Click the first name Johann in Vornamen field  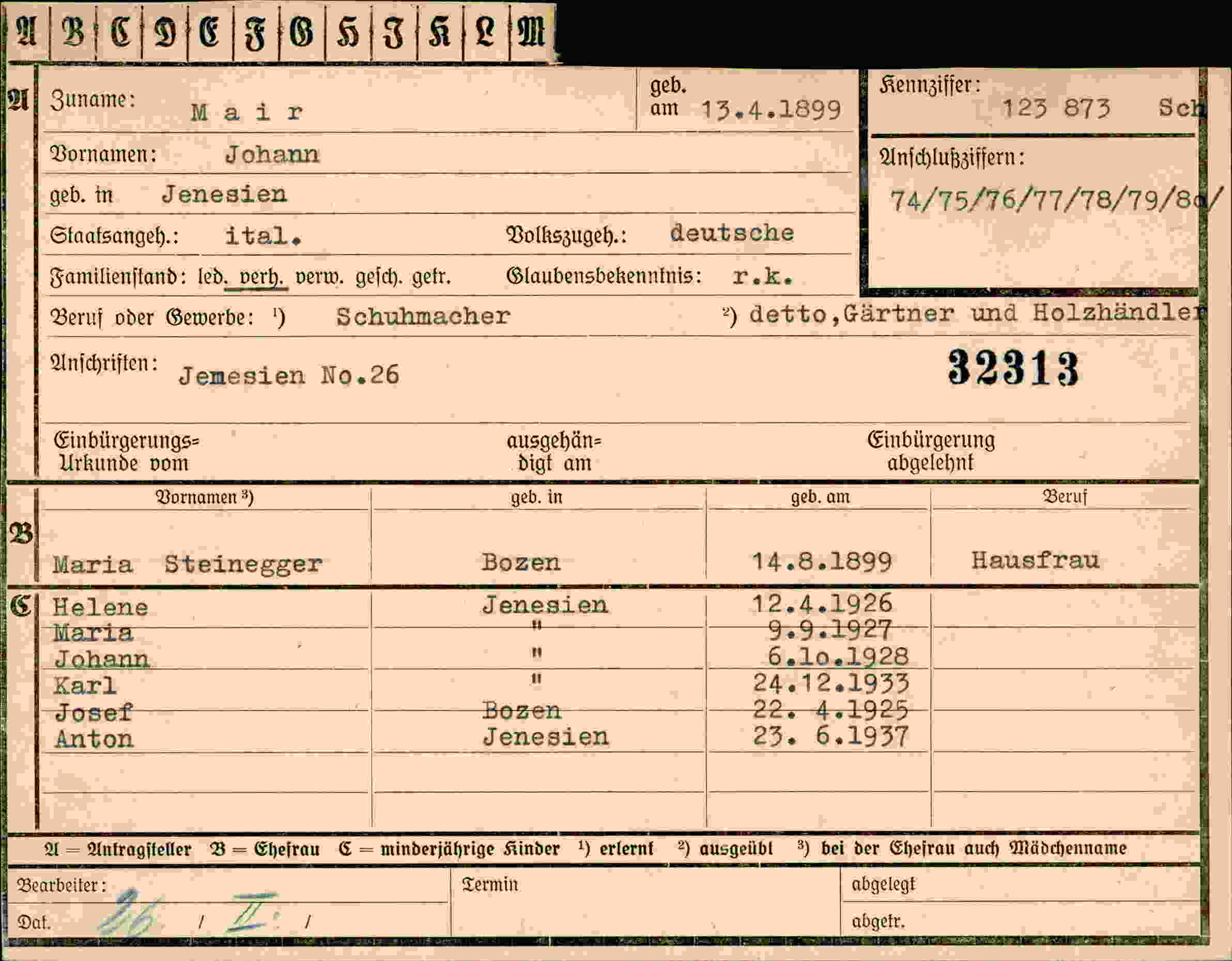[272, 154]
